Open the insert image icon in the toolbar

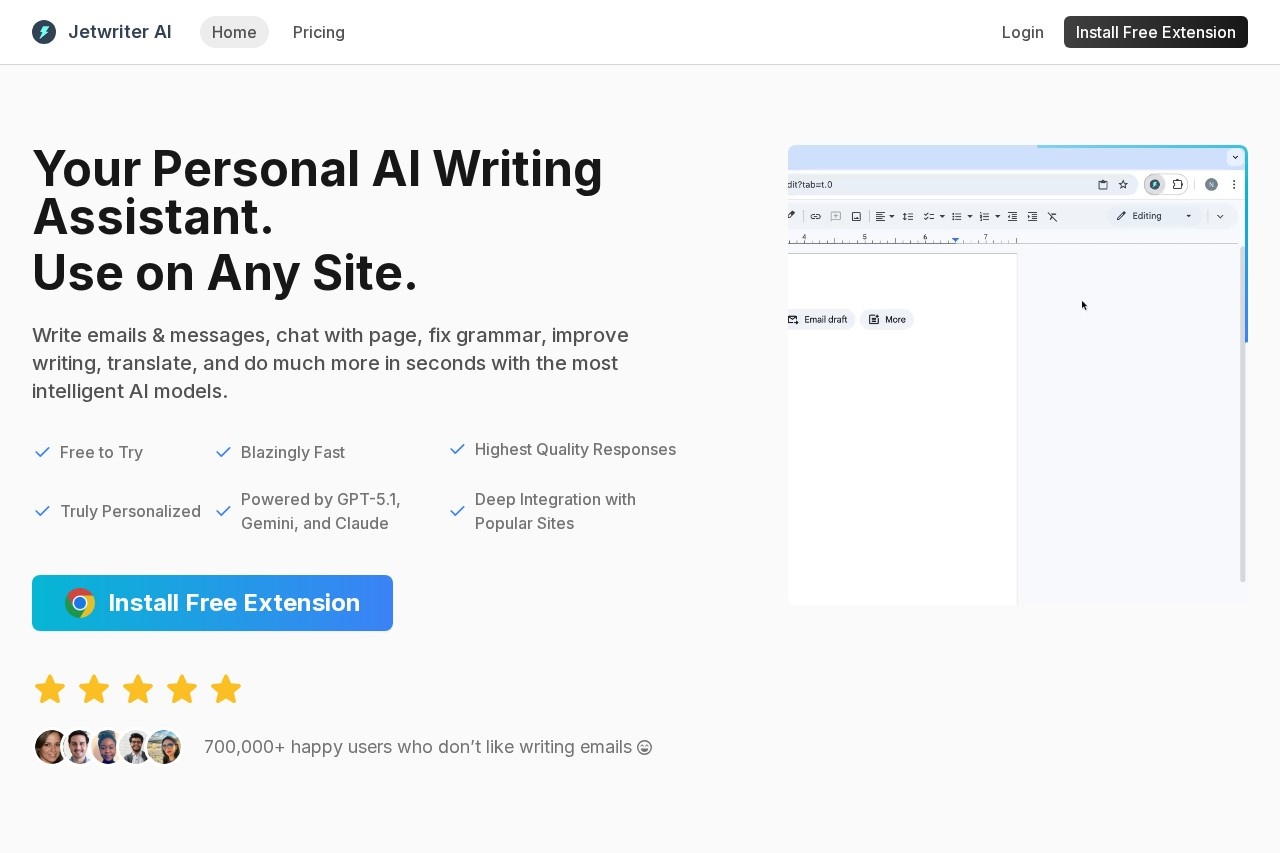856,216
